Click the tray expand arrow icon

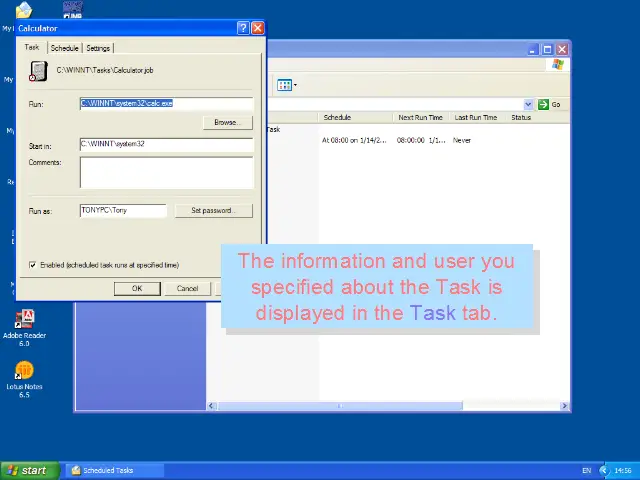click(x=603, y=470)
